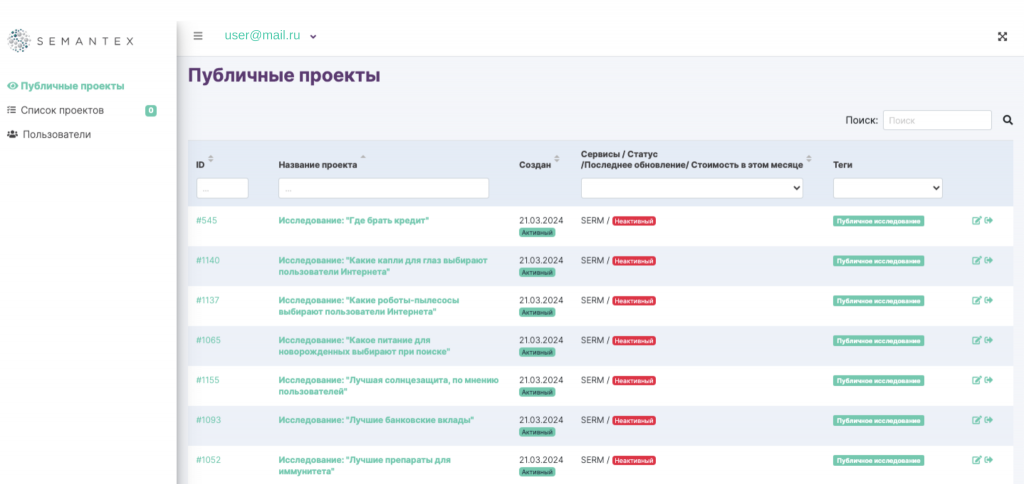1024x484 pixels.
Task: Edit project #1052 using pencil icon
Action: pyautogui.click(x=977, y=460)
